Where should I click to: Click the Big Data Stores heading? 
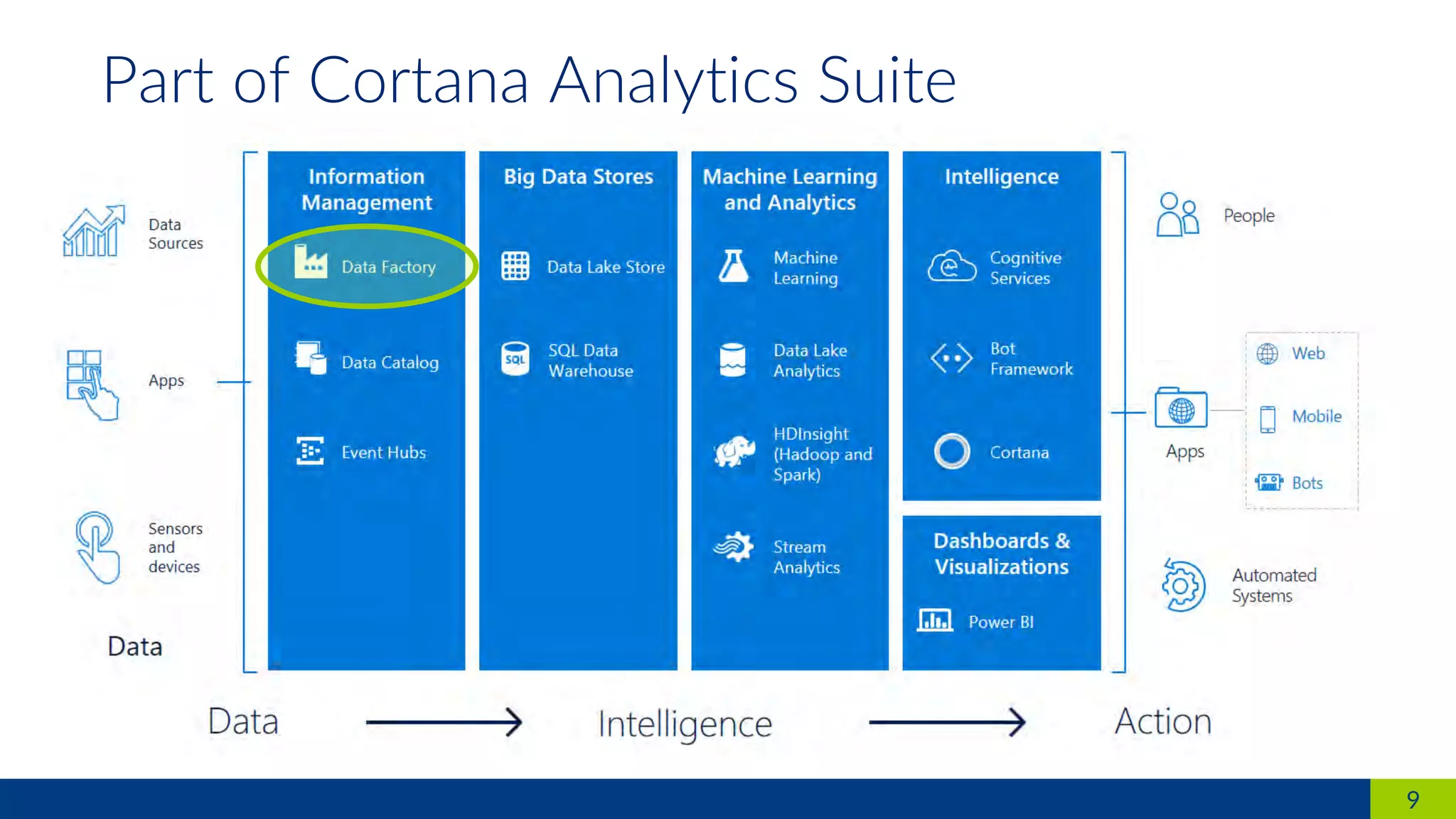pos(578,177)
